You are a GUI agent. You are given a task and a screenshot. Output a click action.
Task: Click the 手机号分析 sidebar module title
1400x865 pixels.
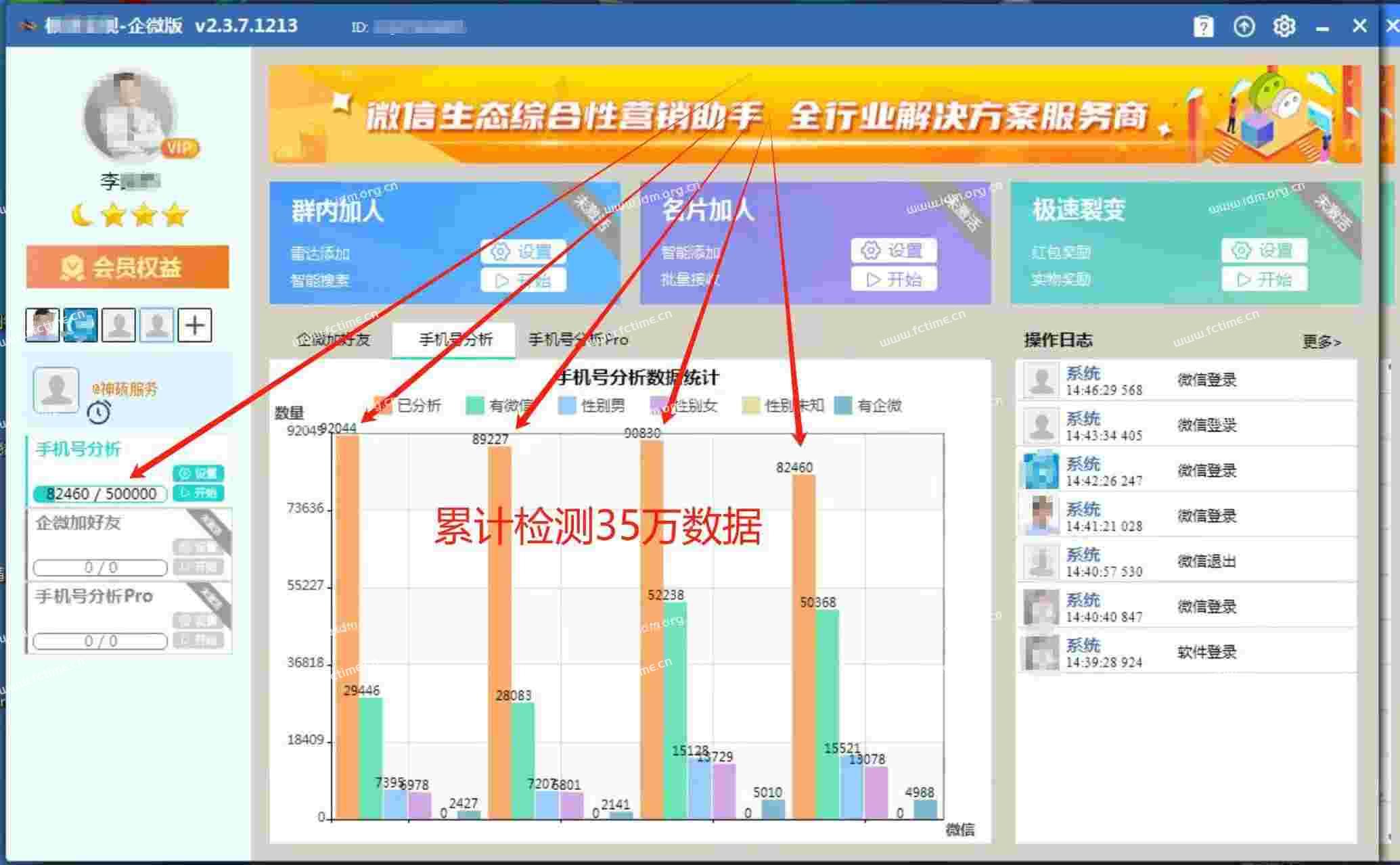78,449
